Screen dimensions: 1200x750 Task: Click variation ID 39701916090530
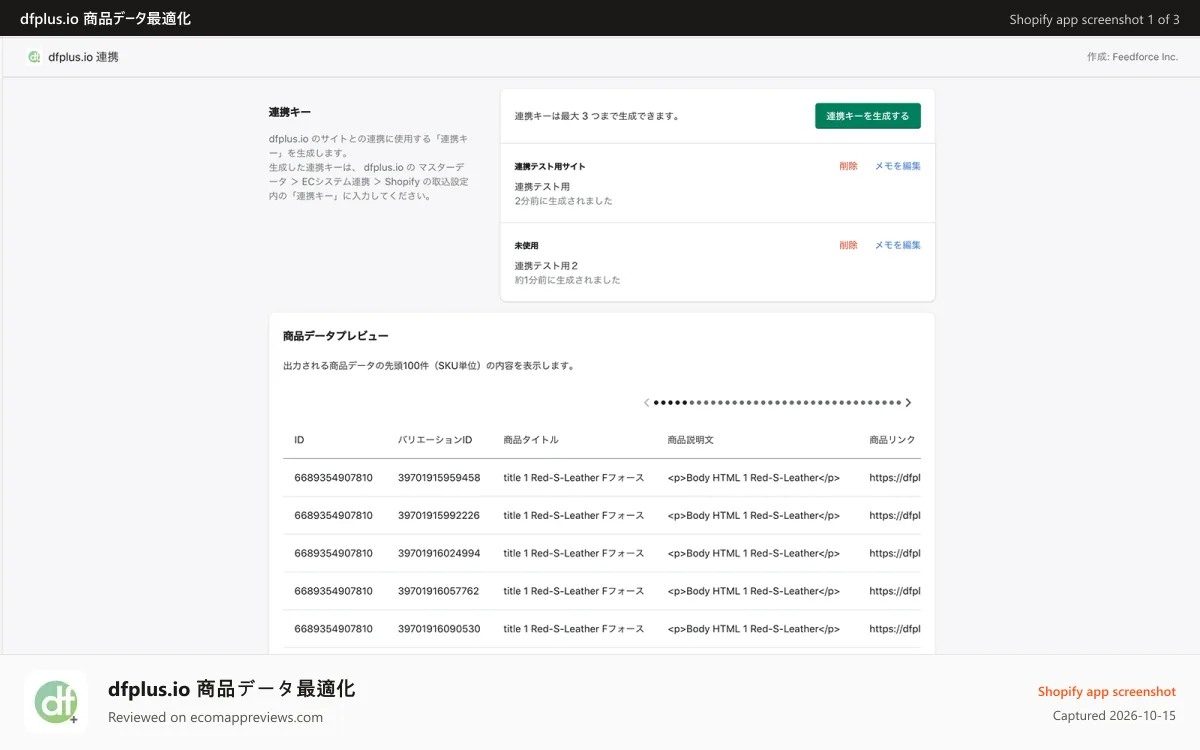(439, 629)
